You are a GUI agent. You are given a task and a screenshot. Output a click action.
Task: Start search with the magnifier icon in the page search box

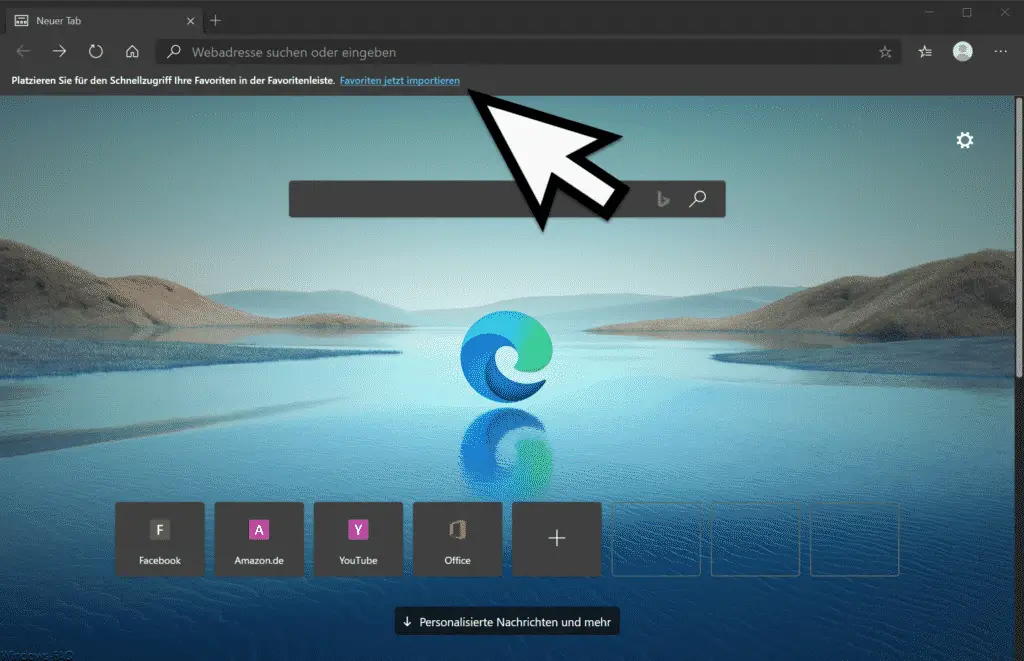click(697, 198)
